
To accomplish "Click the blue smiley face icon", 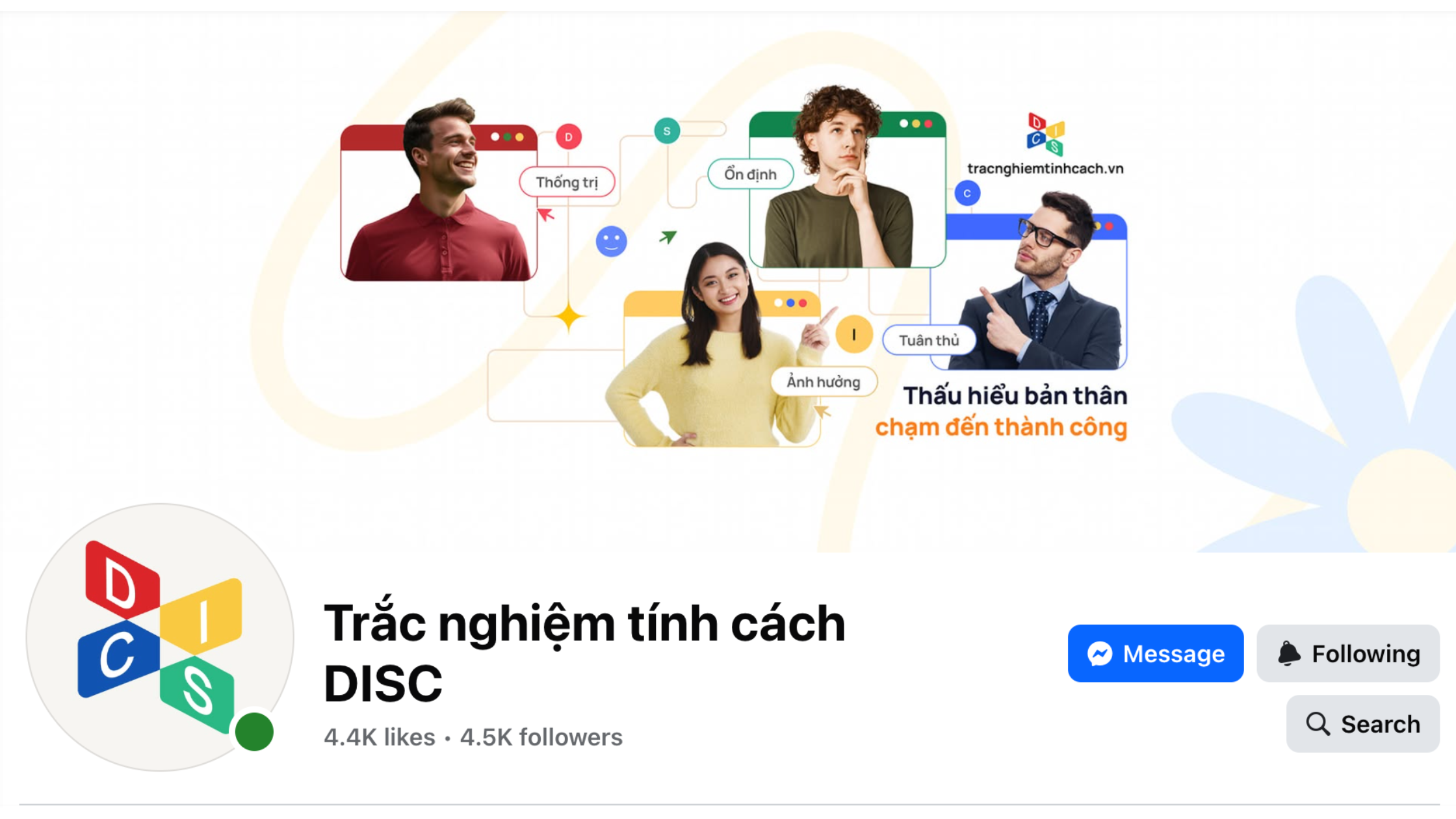I will click(x=611, y=241).
